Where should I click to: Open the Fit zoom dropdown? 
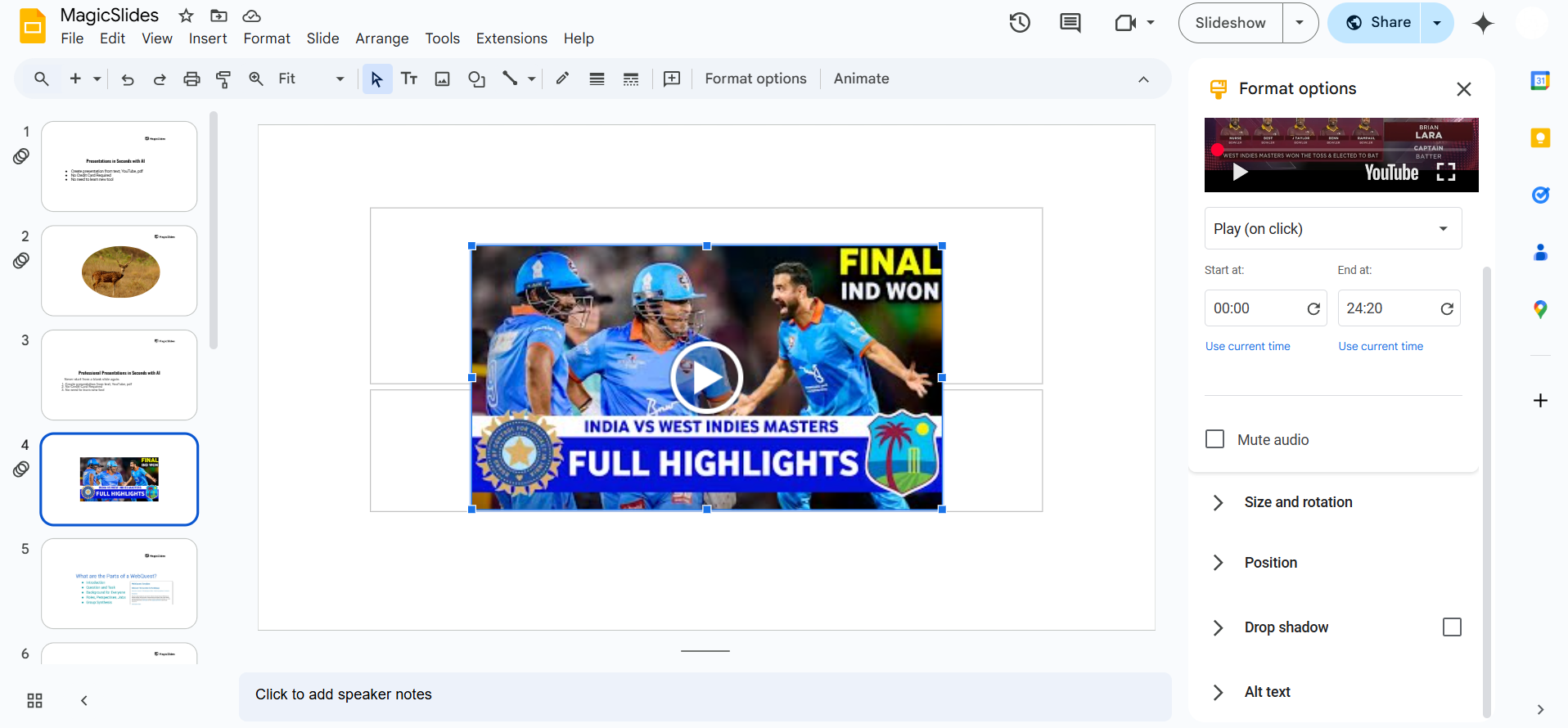tap(311, 79)
